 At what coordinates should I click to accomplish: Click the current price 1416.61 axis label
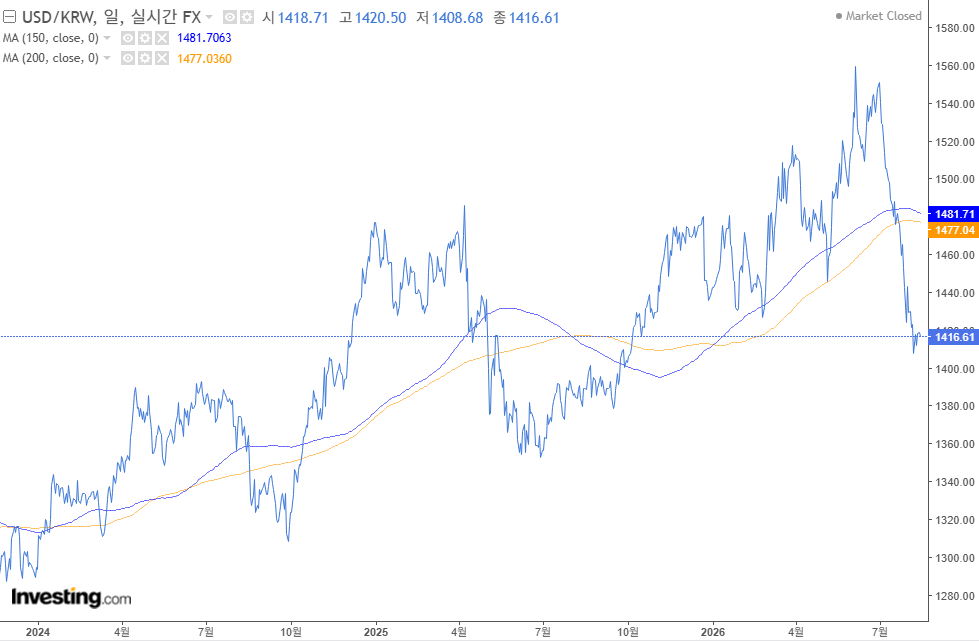coord(953,337)
